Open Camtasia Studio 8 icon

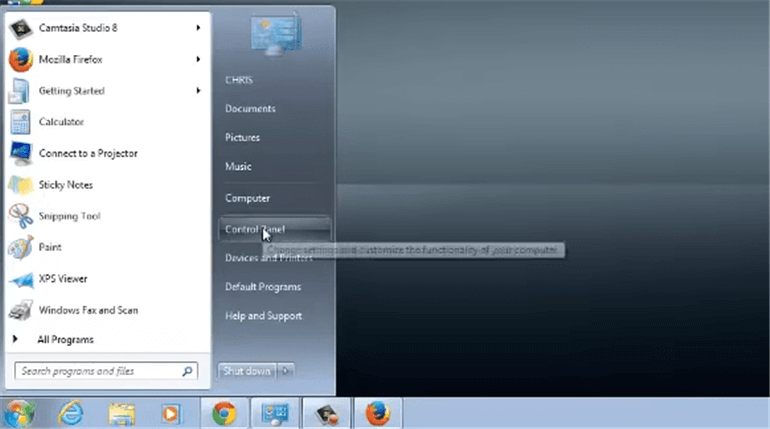pos(21,28)
